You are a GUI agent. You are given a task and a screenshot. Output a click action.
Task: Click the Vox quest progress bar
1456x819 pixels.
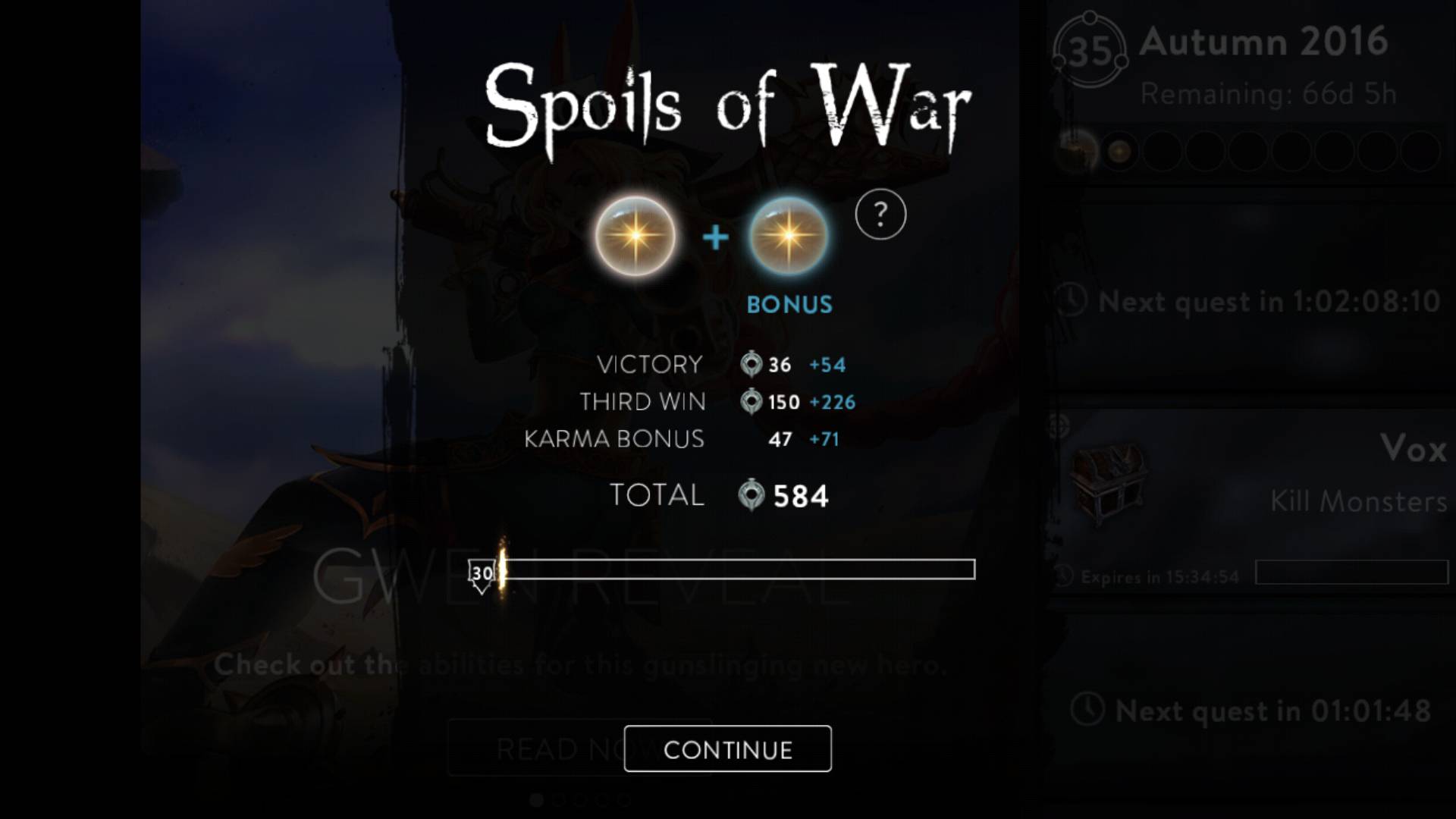point(1351,573)
